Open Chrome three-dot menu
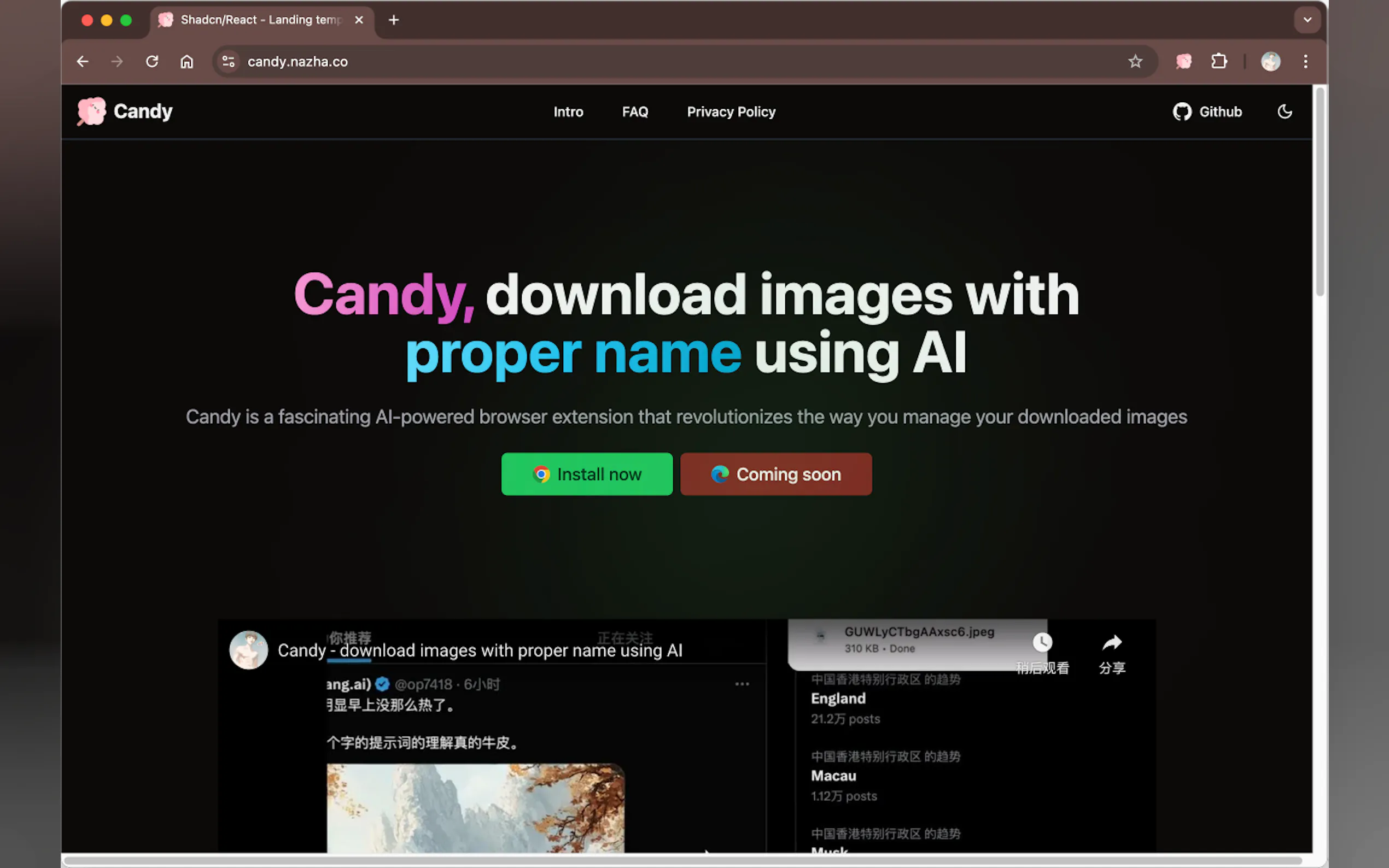Image resolution: width=1389 pixels, height=868 pixels. click(x=1305, y=61)
